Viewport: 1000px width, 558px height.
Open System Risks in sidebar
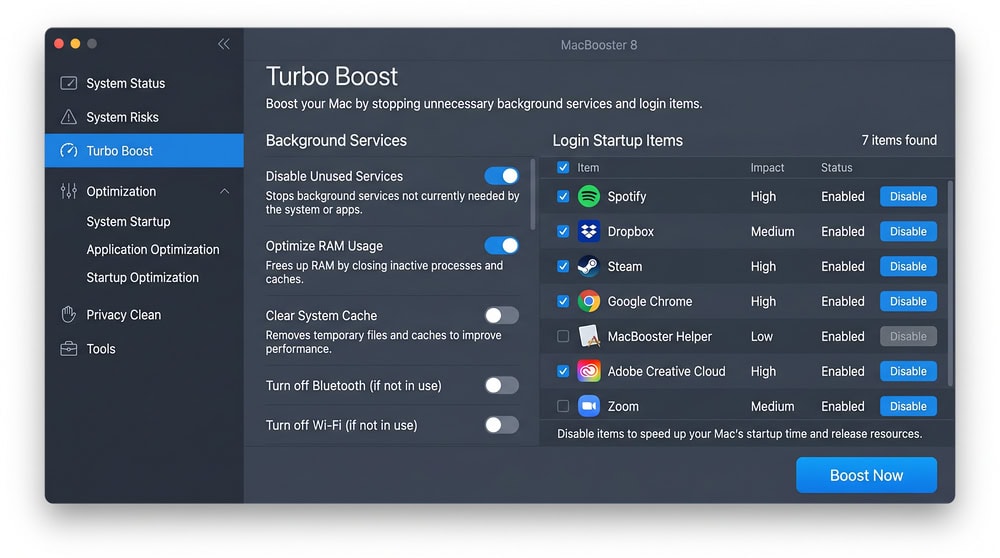[x=144, y=117]
